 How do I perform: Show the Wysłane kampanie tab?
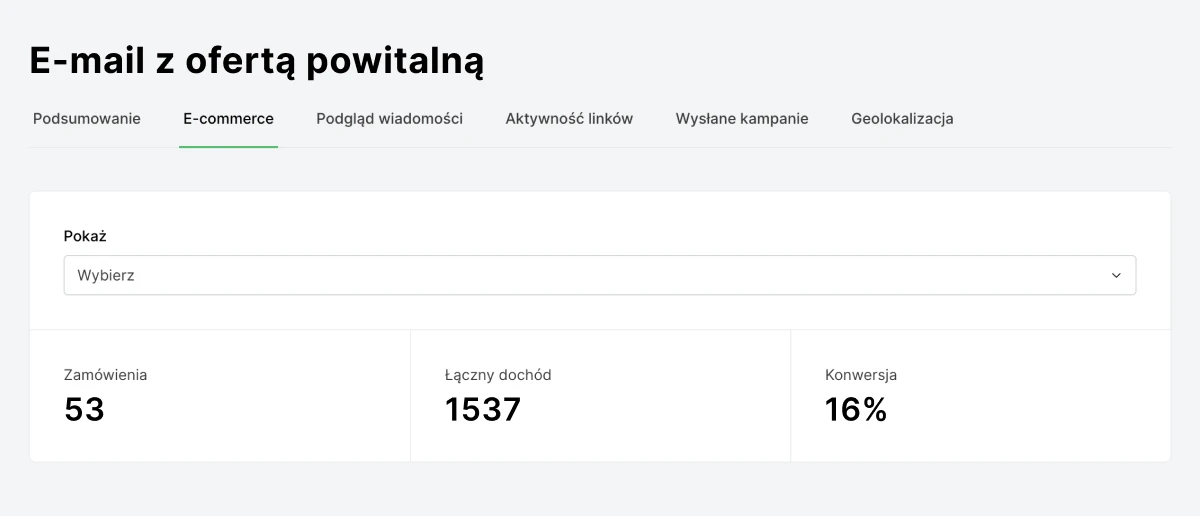coord(742,118)
